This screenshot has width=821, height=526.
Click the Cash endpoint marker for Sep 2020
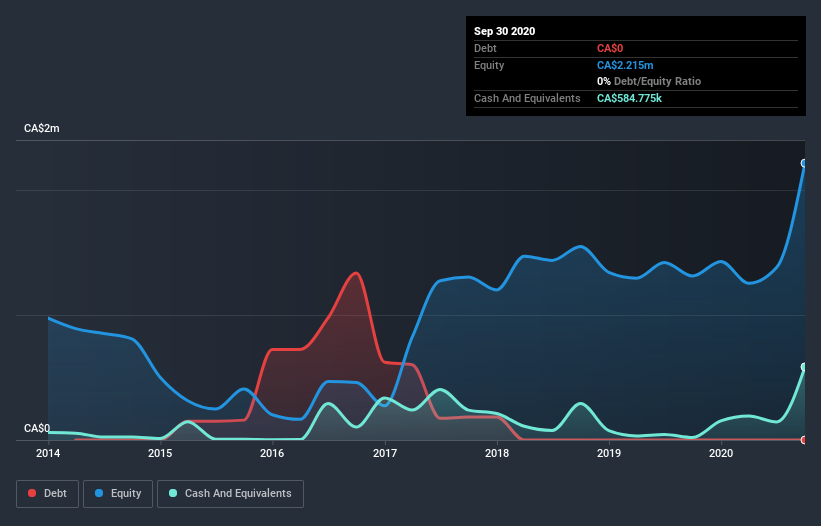pos(804,367)
